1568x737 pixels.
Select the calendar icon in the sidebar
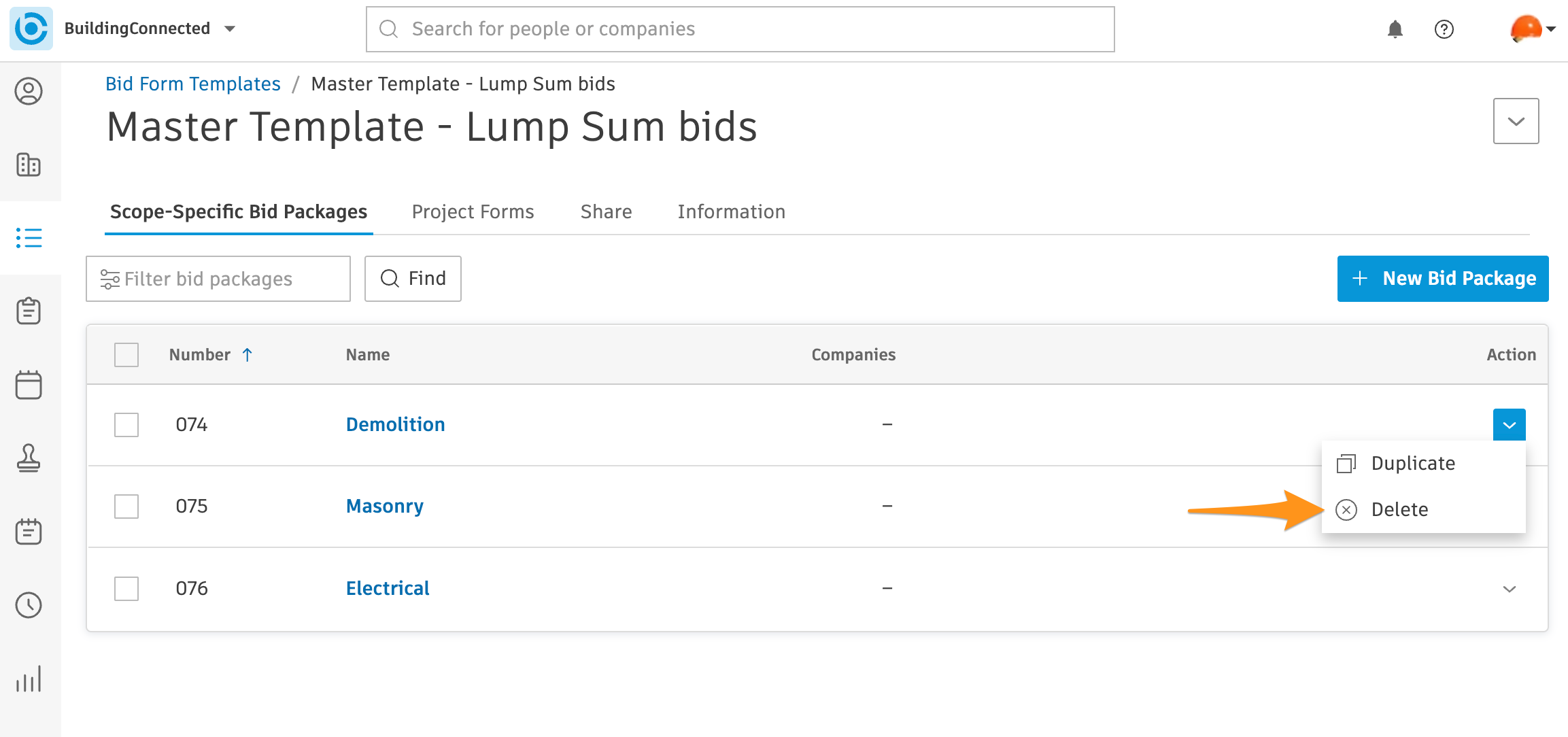pyautogui.click(x=29, y=385)
